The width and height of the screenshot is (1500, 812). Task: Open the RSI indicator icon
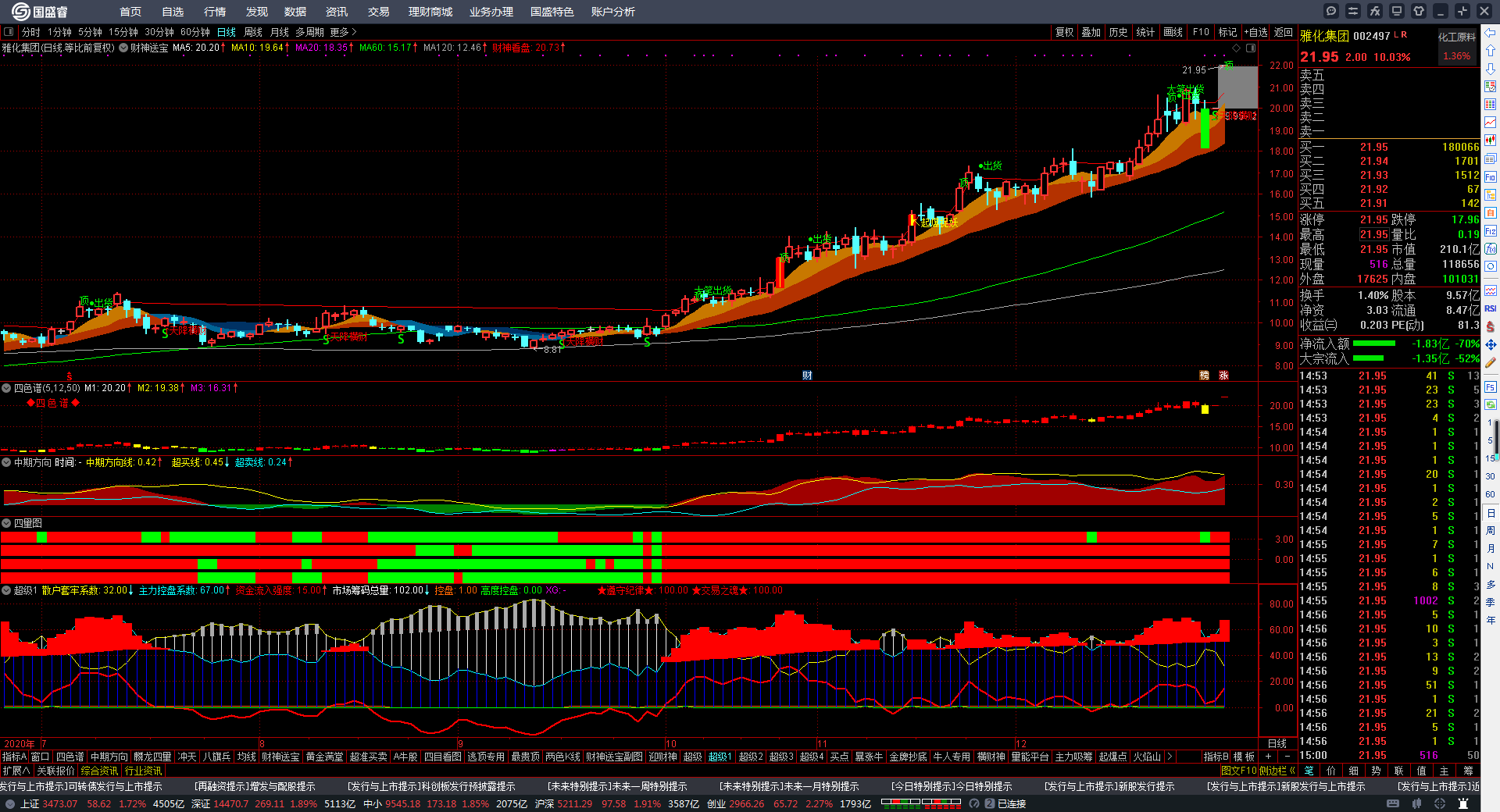[x=1491, y=308]
